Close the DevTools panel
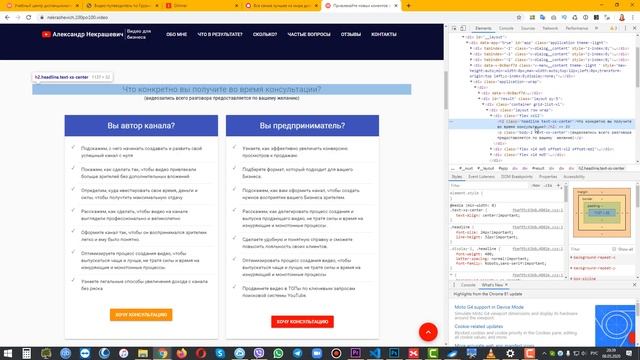Viewport: 640px width, 360px height. [634, 28]
